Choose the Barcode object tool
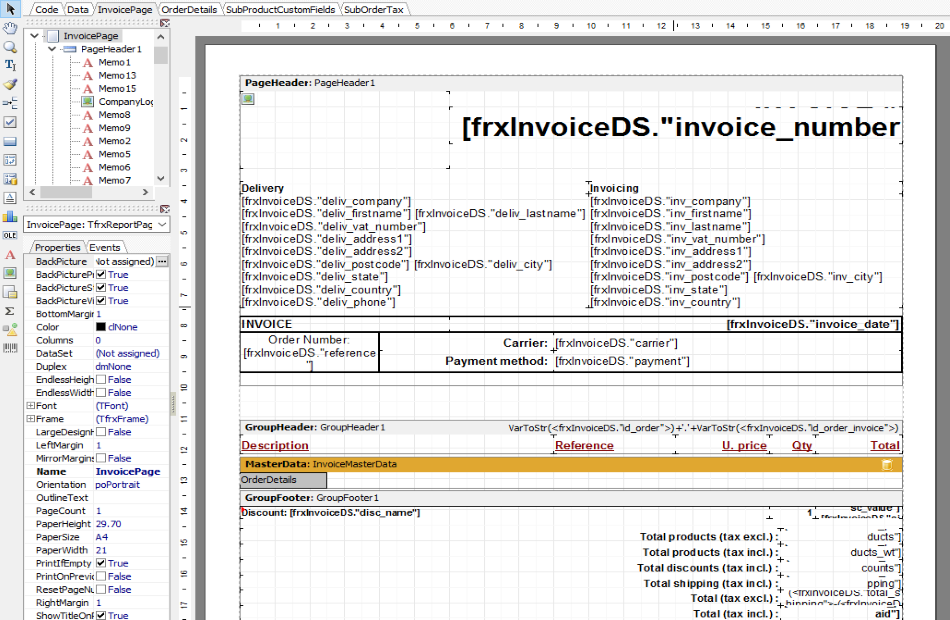 click(10, 348)
